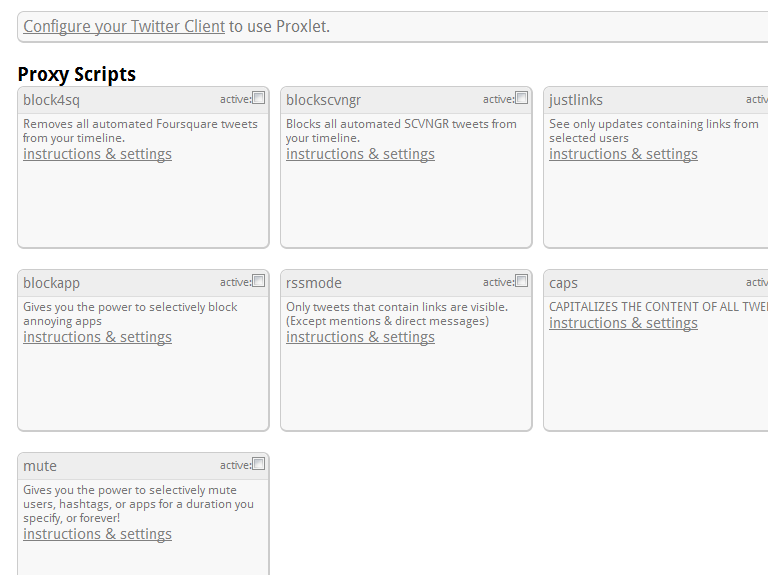Go to caps instructions & settings

623,323
